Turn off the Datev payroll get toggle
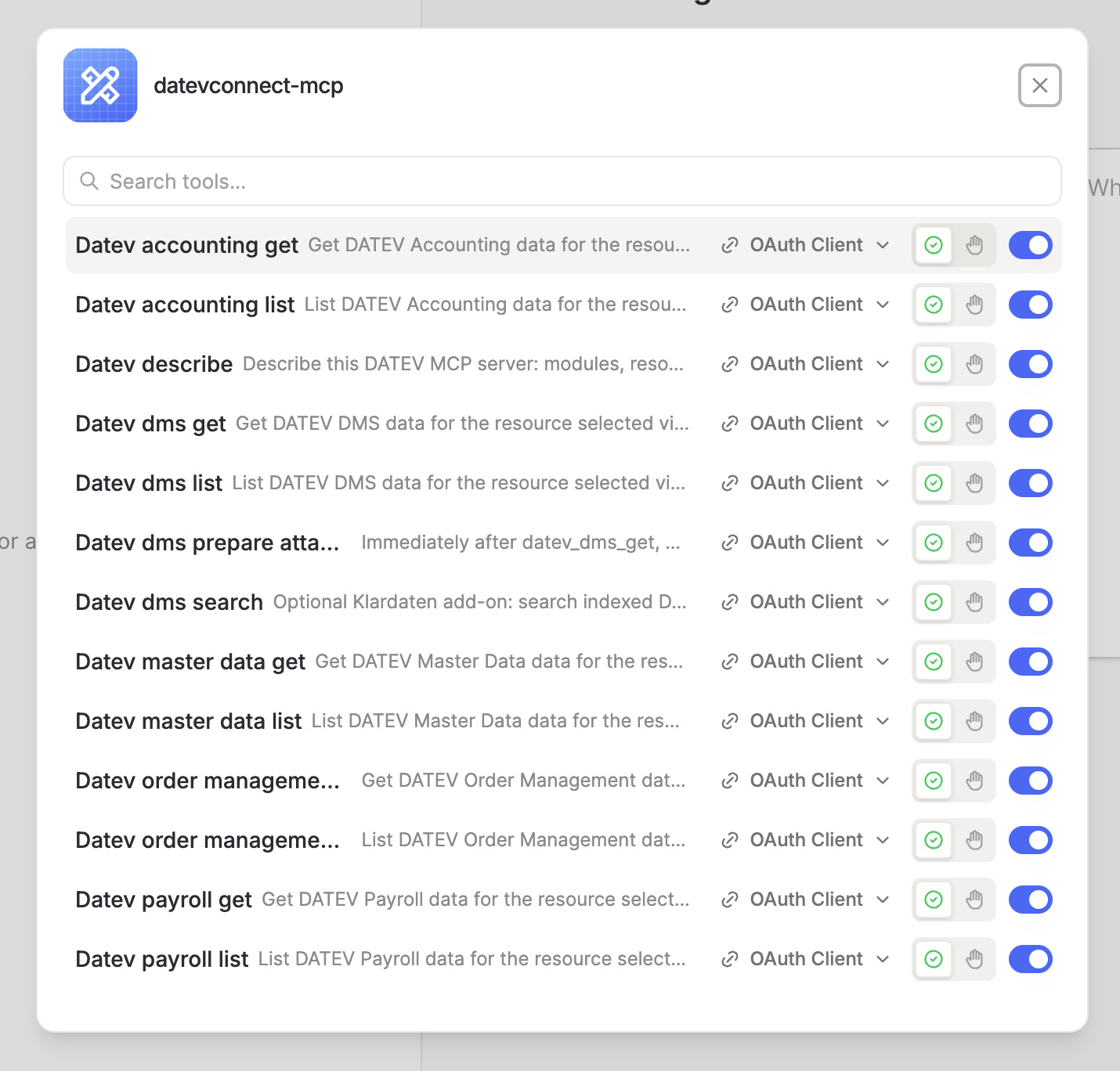Image resolution: width=1120 pixels, height=1071 pixels. (1030, 900)
